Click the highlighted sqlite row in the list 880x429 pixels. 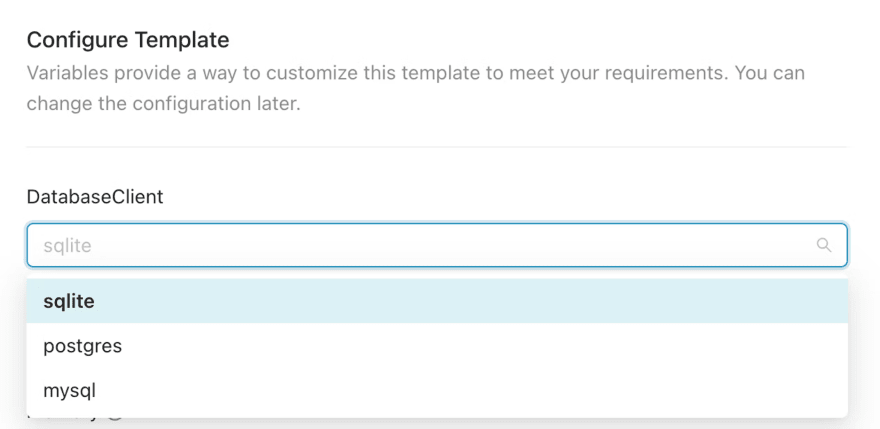(x=437, y=302)
